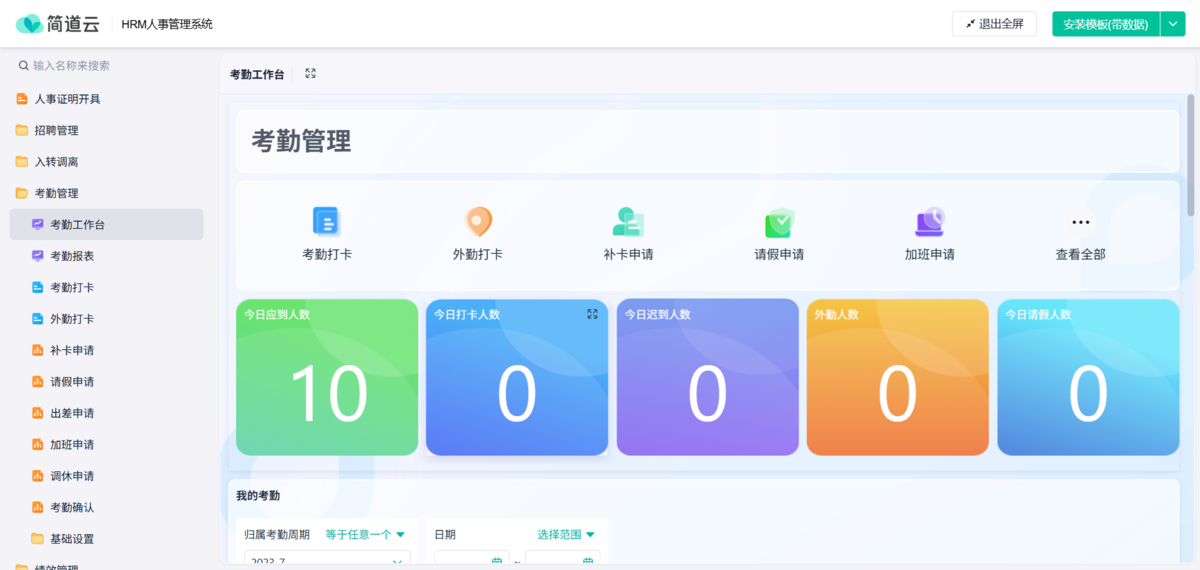Click 安装模板(带数据) button

coord(1106,24)
